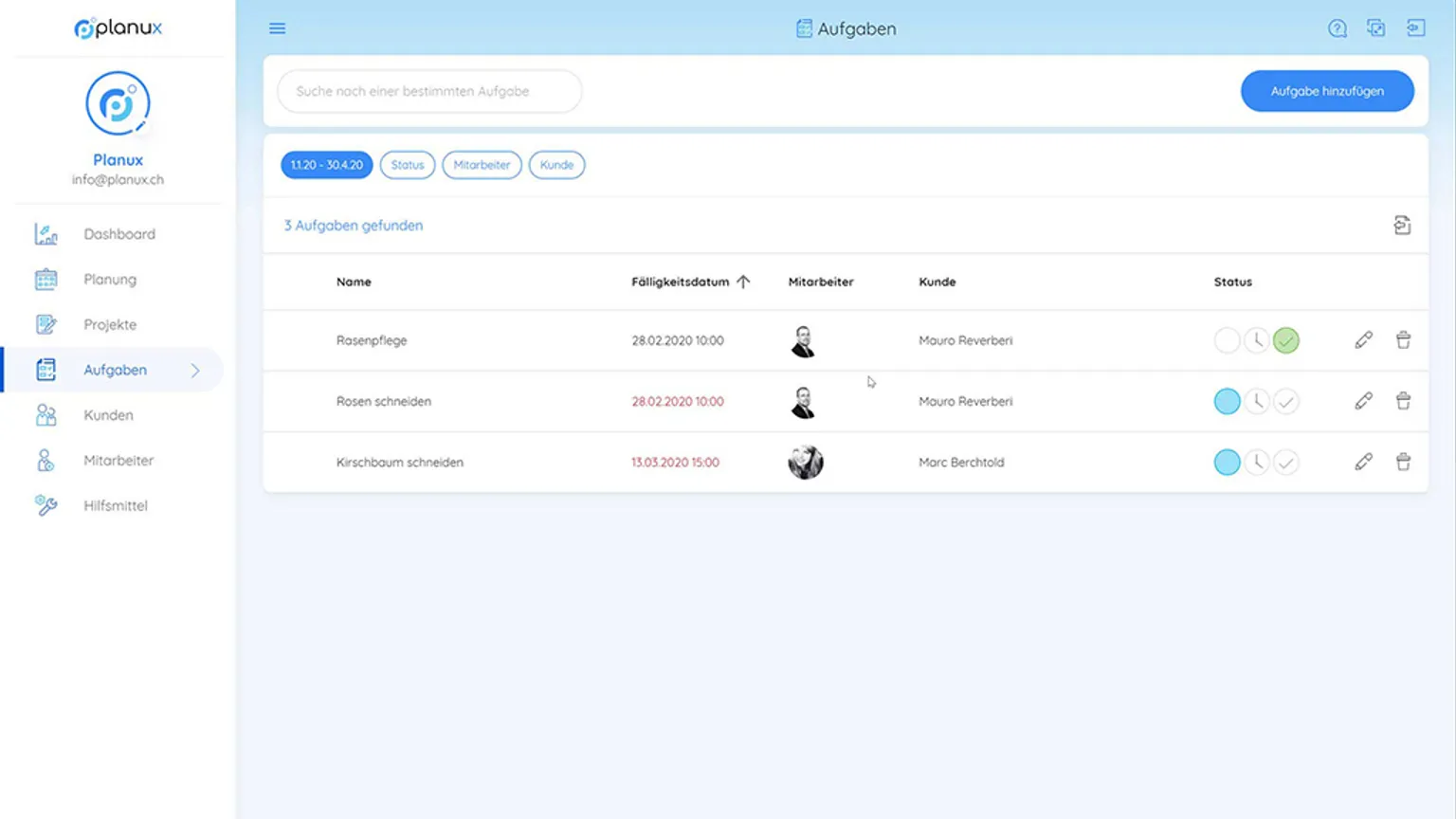
Task: Edit the Rasenpflege task with pencil icon
Action: (x=1363, y=340)
